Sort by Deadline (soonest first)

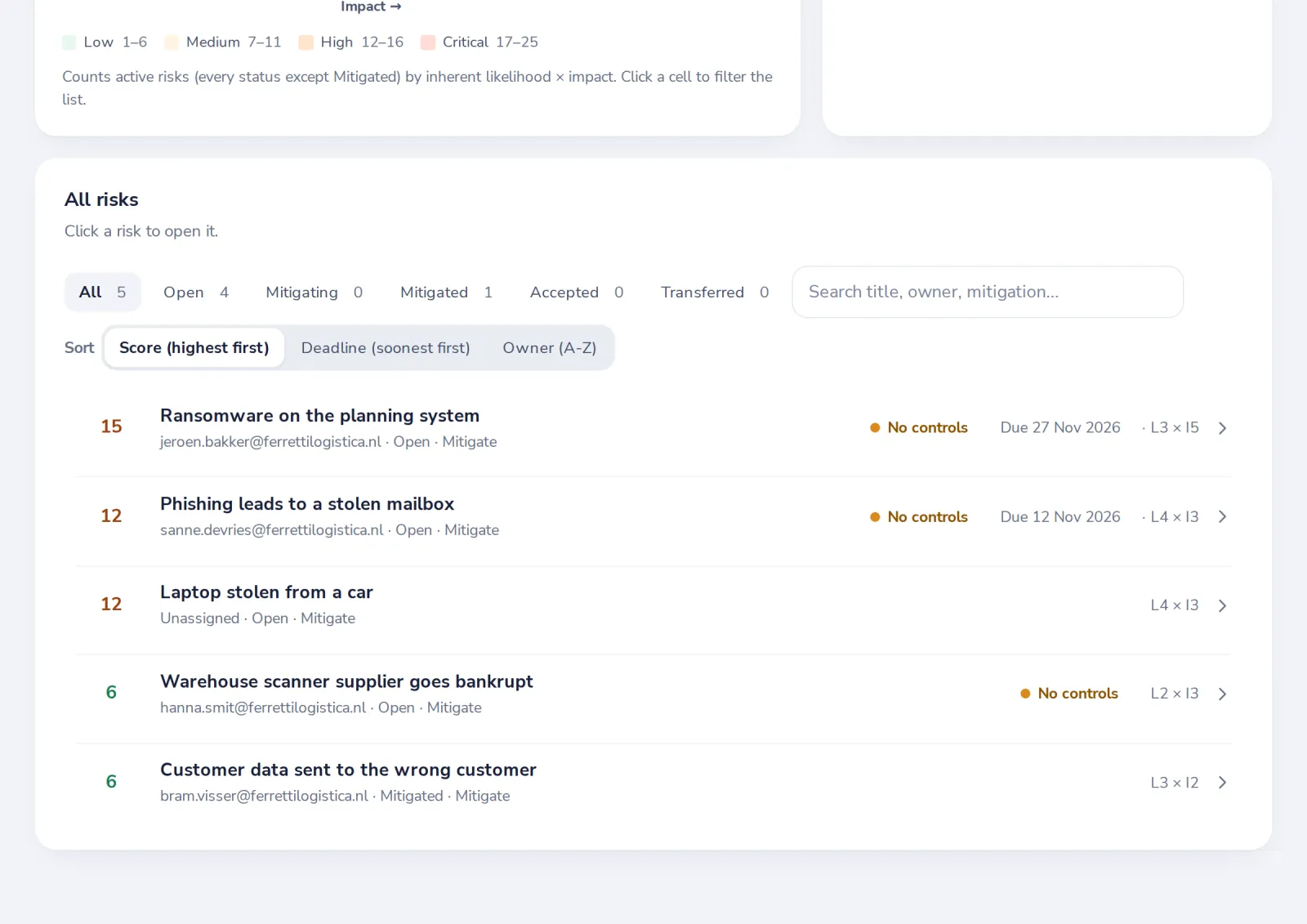(386, 347)
